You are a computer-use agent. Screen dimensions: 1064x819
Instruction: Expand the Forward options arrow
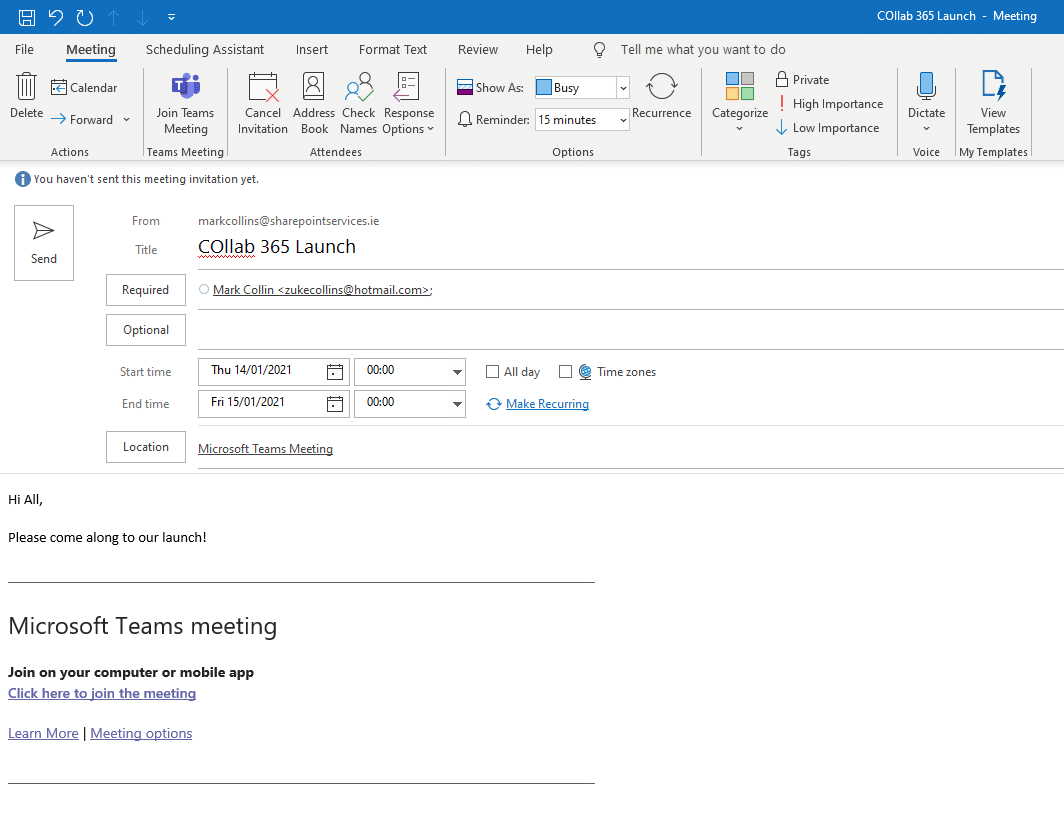126,119
